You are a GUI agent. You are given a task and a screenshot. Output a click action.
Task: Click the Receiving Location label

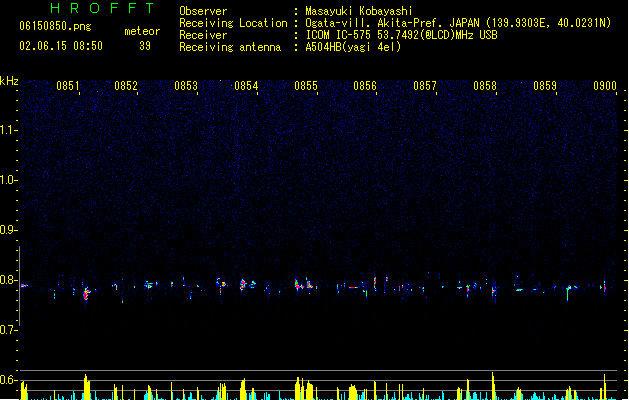(233, 23)
